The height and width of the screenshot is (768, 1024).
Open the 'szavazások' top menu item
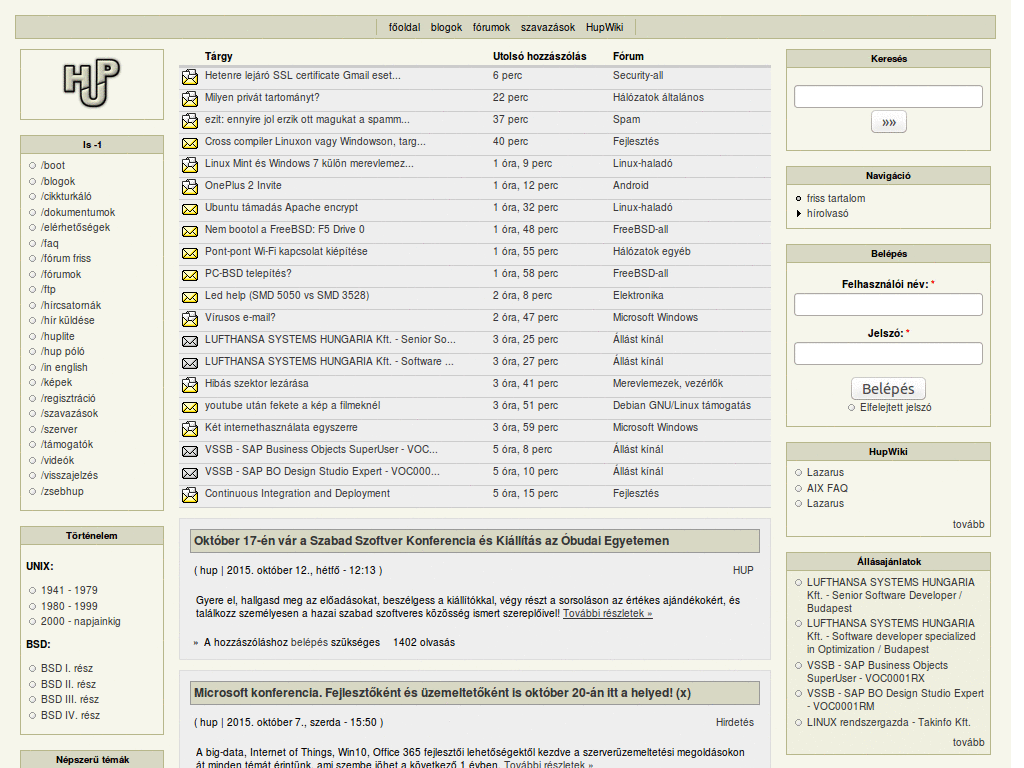pyautogui.click(x=547, y=27)
